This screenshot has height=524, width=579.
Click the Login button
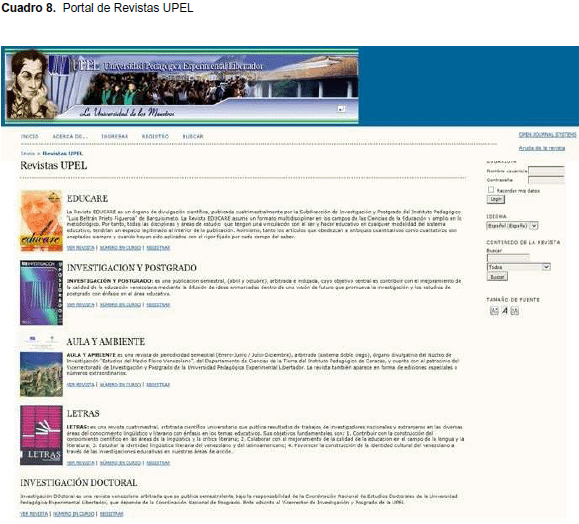[x=496, y=199]
